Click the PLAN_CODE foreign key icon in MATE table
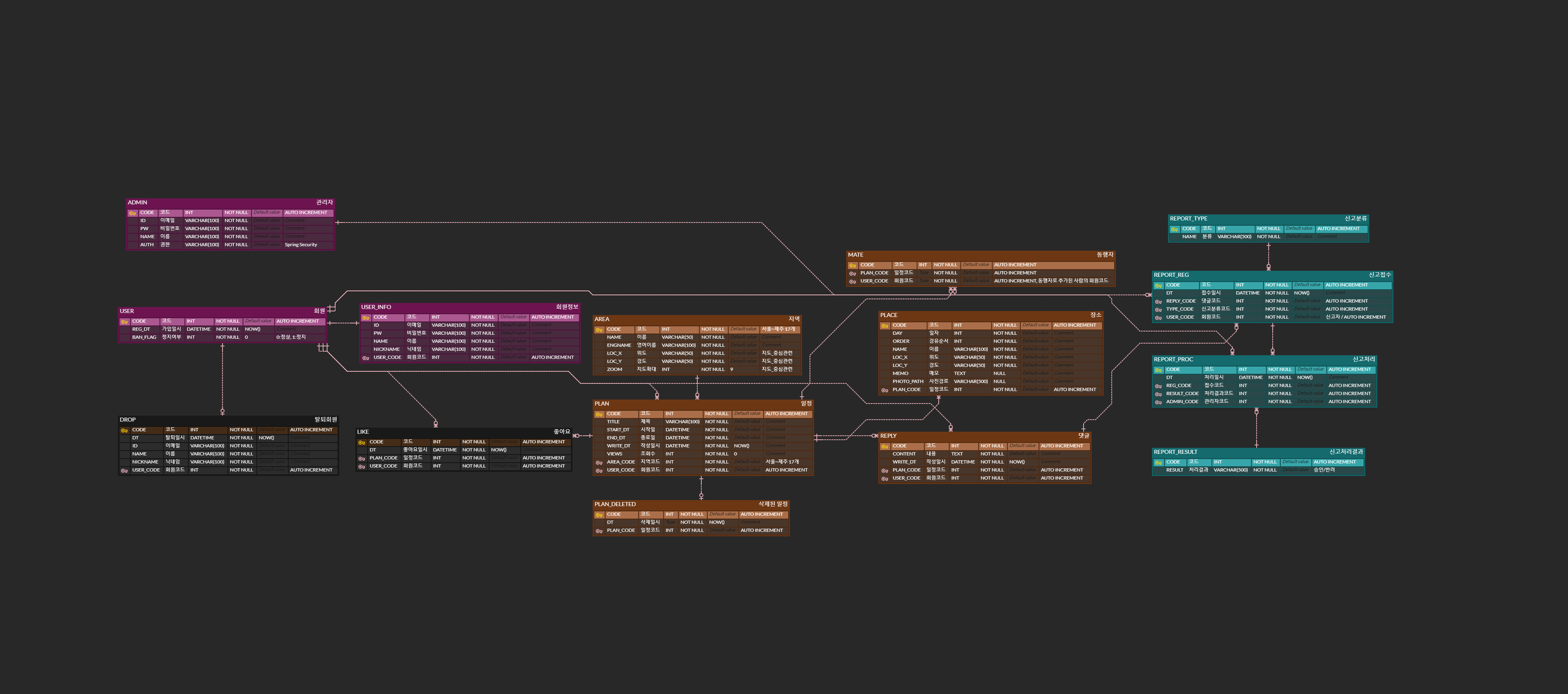Image resolution: width=1568 pixels, height=694 pixels. (853, 273)
